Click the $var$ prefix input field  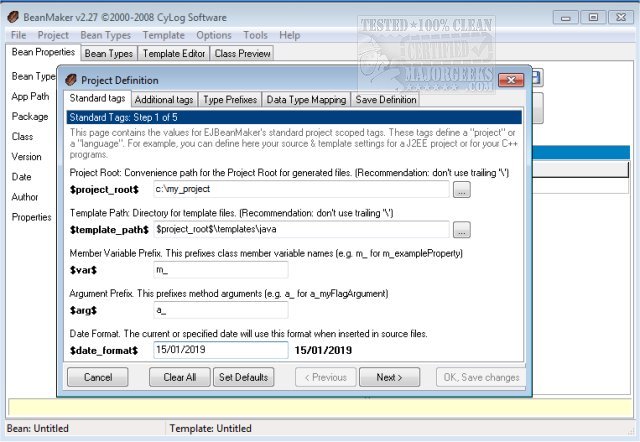[221, 270]
